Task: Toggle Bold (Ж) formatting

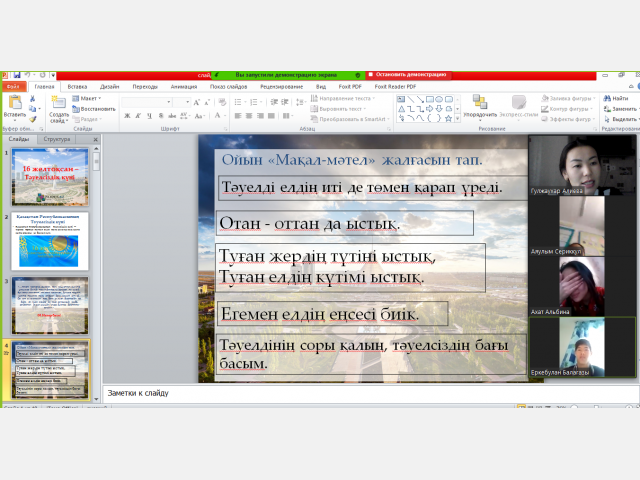Action: [127, 116]
